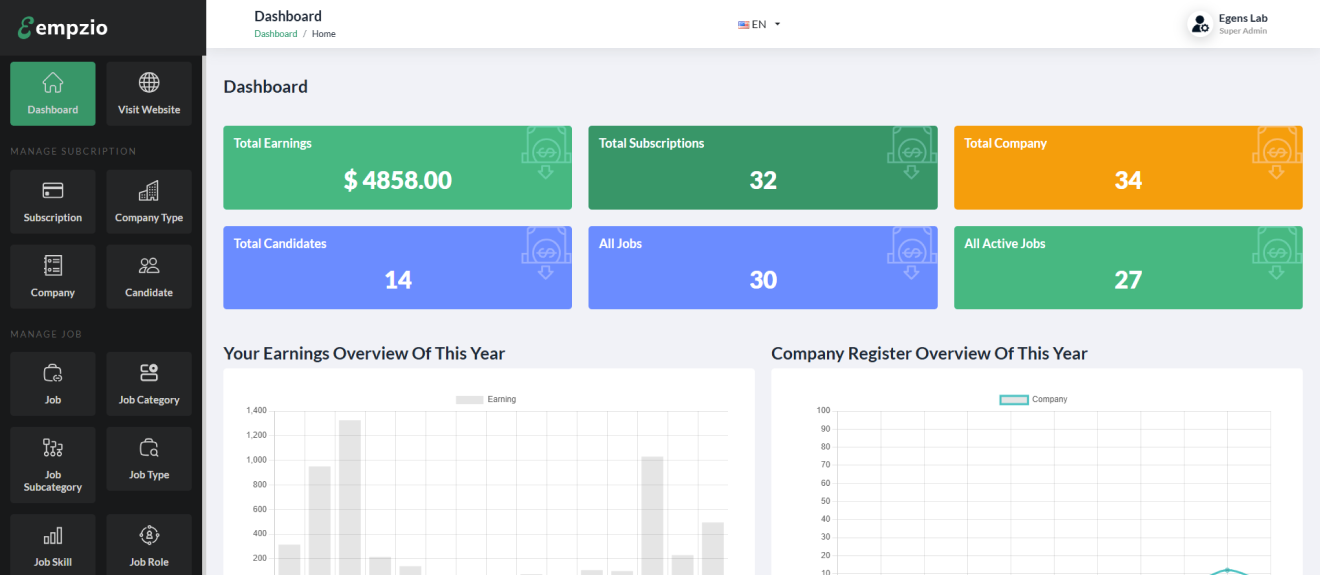Expand the EN language dropdown
This screenshot has height=575, width=1320.
pos(759,24)
